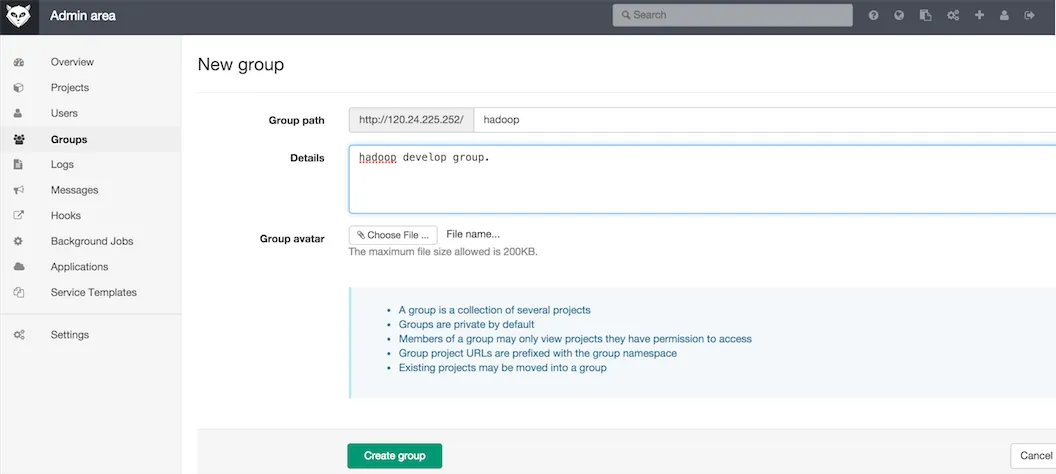Open the Help question mark icon

873,16
